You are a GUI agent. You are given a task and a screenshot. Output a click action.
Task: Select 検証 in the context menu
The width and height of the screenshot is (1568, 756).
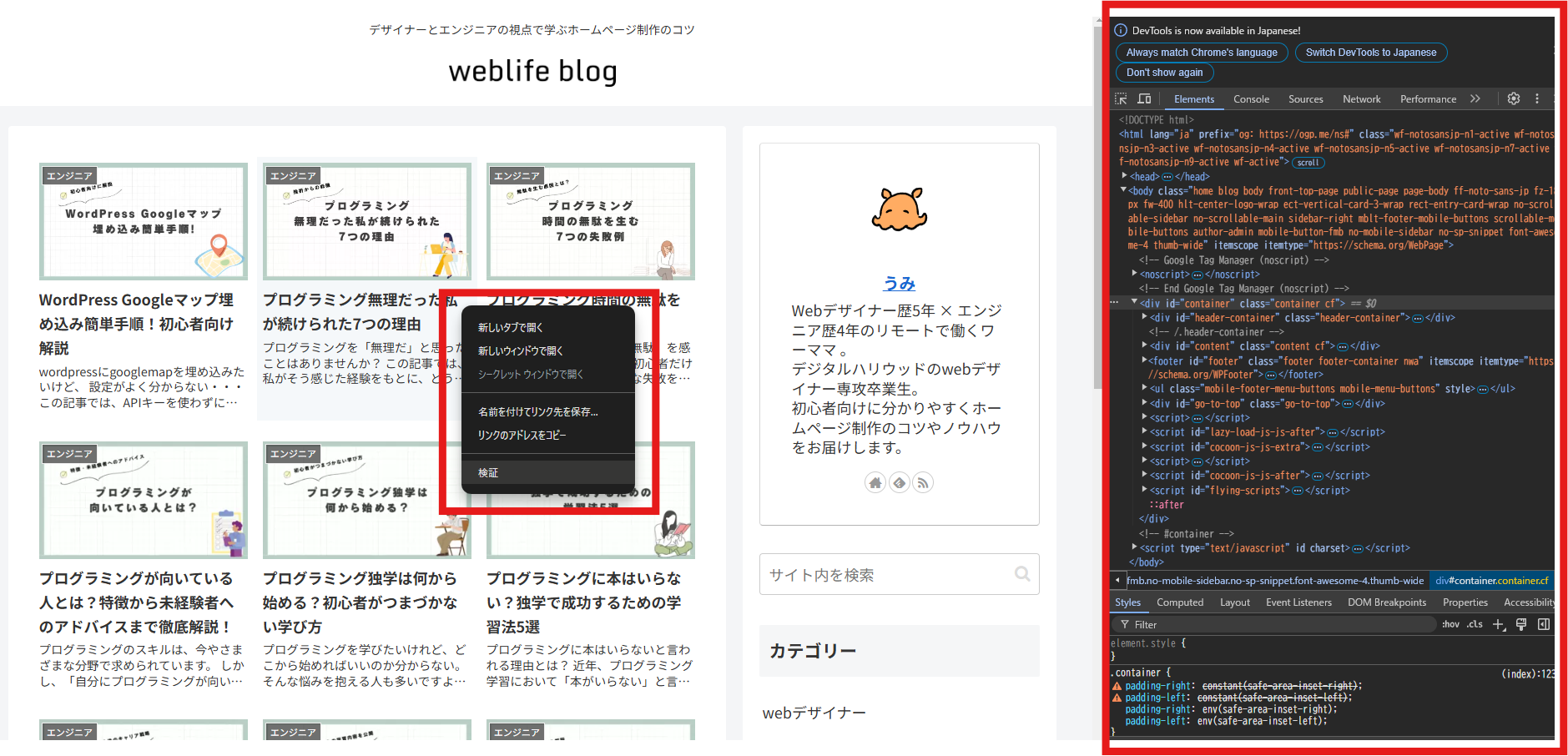(x=487, y=472)
